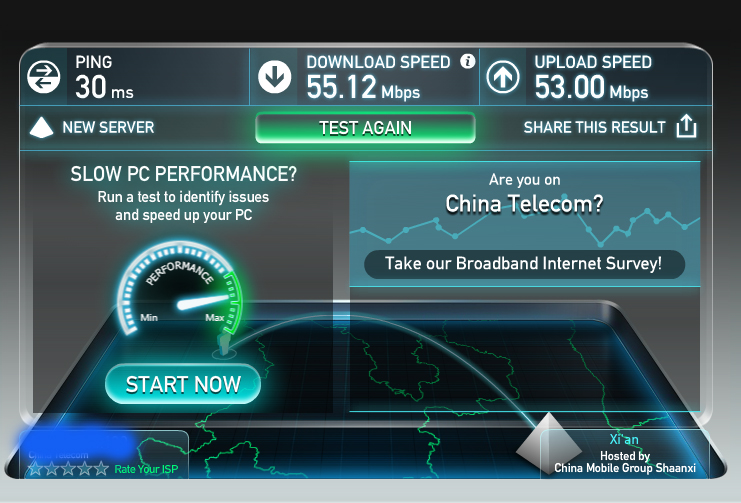Select NEW SERVER option
This screenshot has height=503, width=741.
pyautogui.click(x=108, y=127)
